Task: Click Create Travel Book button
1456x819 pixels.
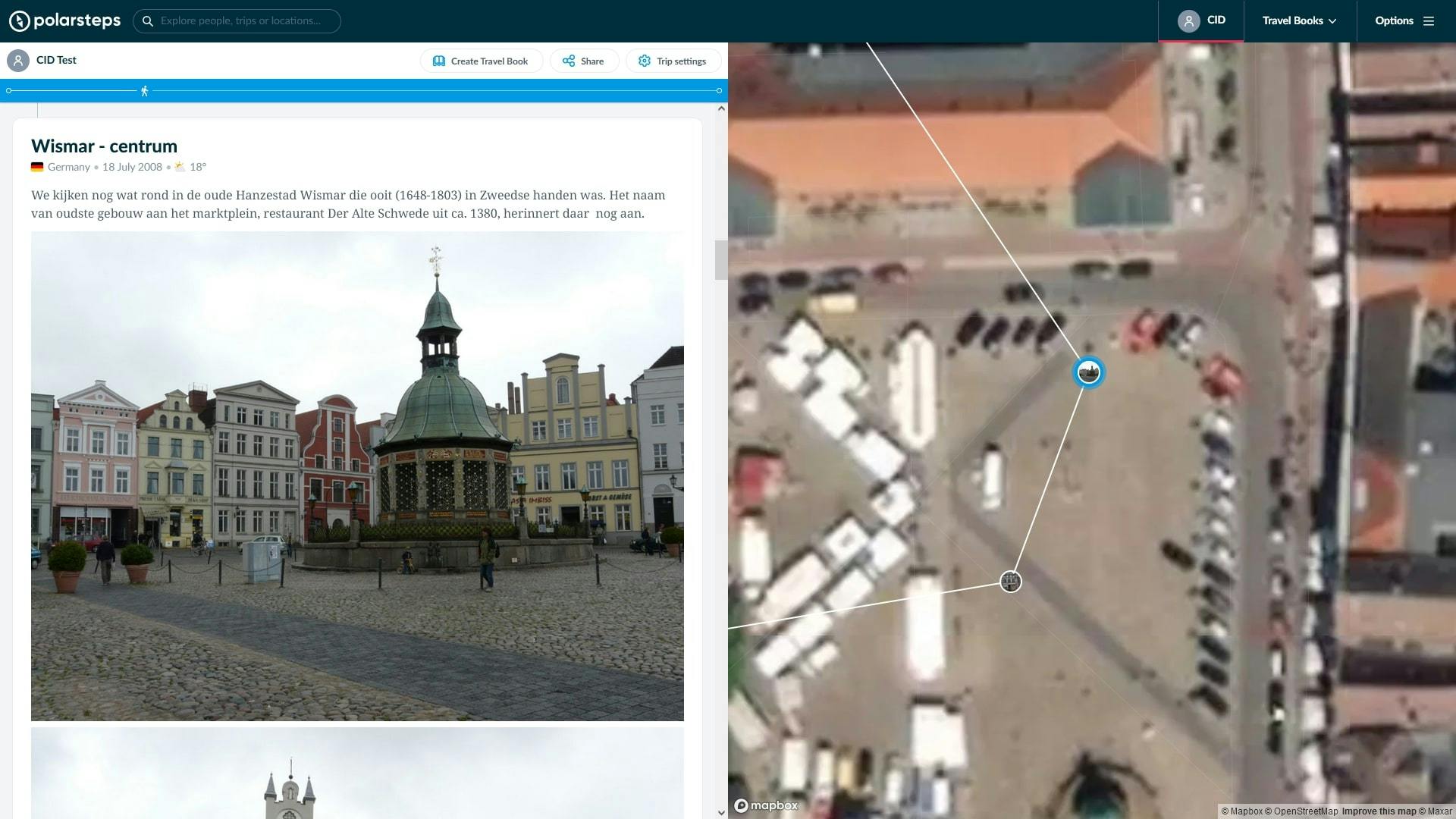Action: (481, 61)
